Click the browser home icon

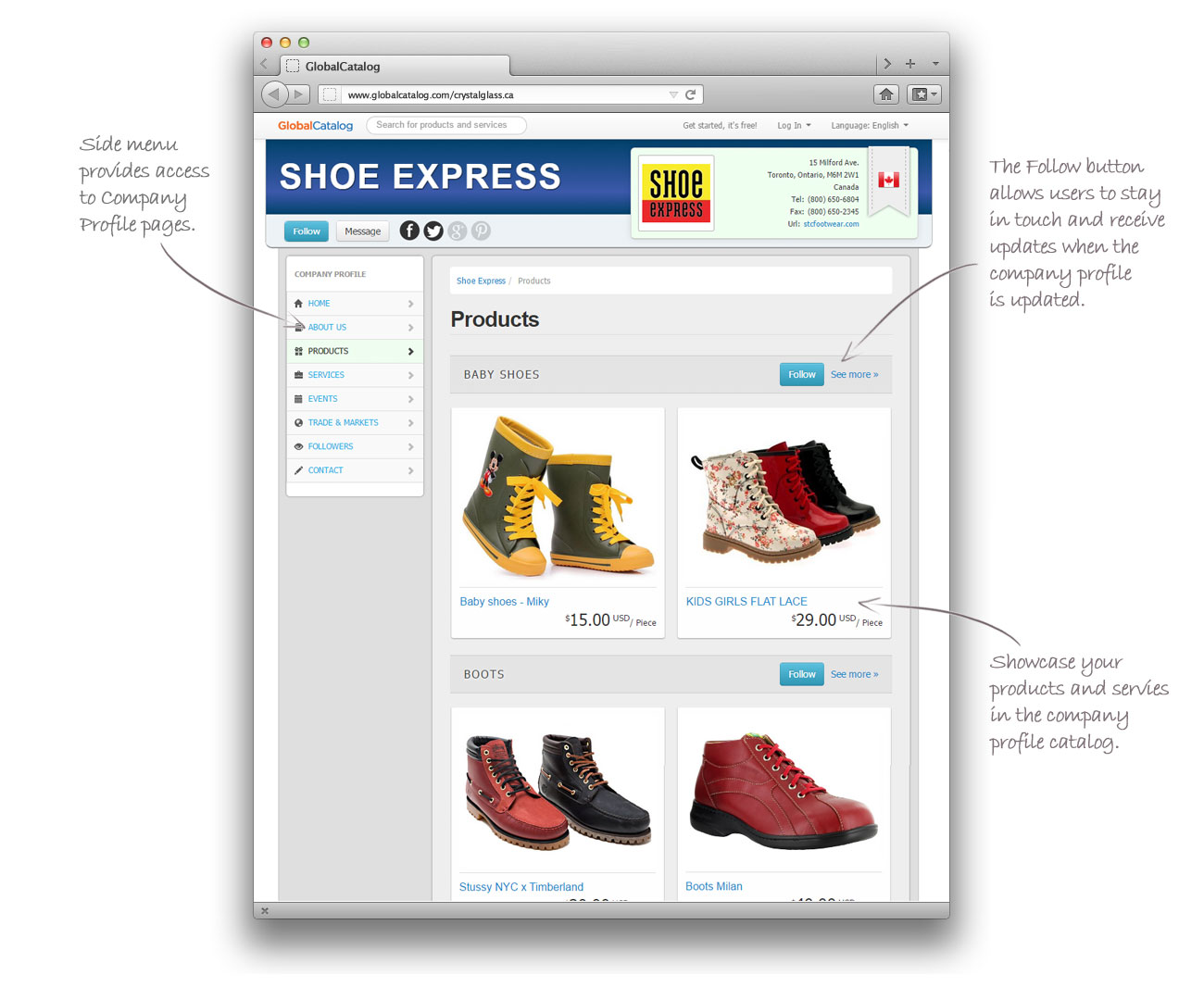pos(886,94)
